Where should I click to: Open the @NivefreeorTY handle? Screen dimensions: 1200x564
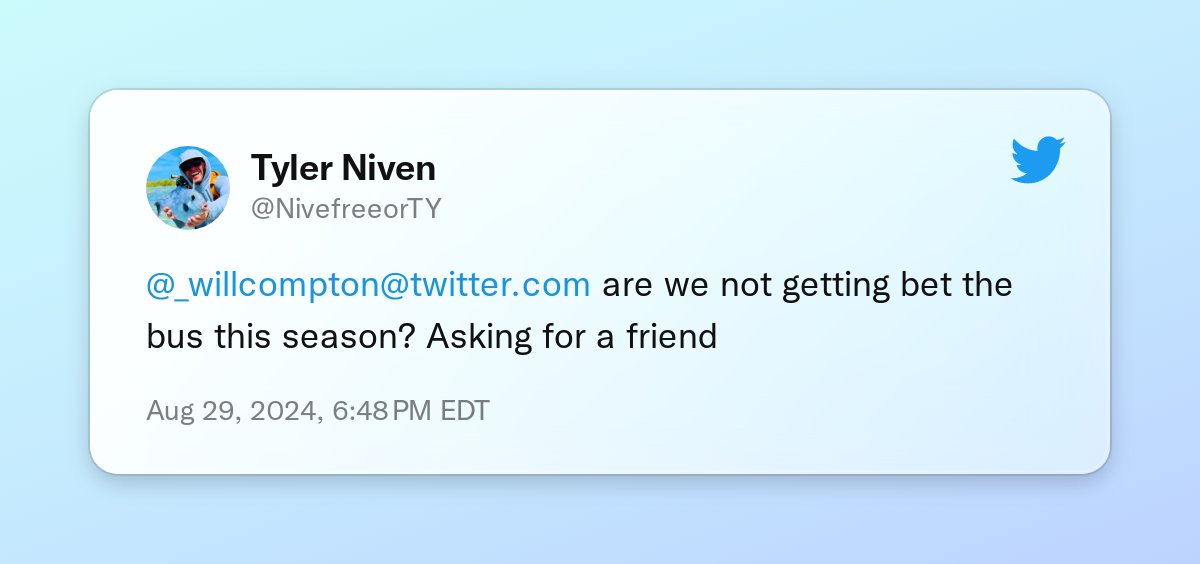(346, 208)
